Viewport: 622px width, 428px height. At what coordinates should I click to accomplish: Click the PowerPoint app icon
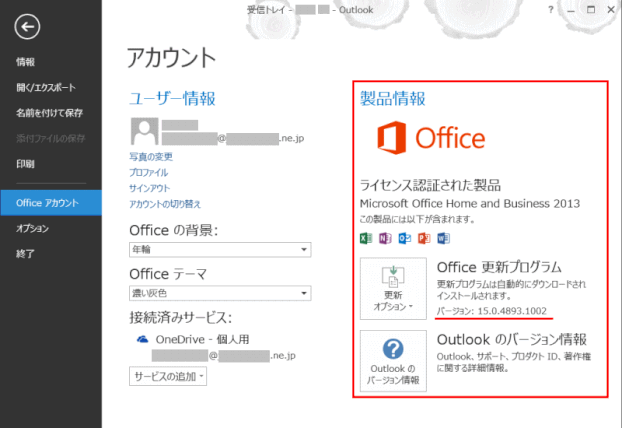click(424, 238)
